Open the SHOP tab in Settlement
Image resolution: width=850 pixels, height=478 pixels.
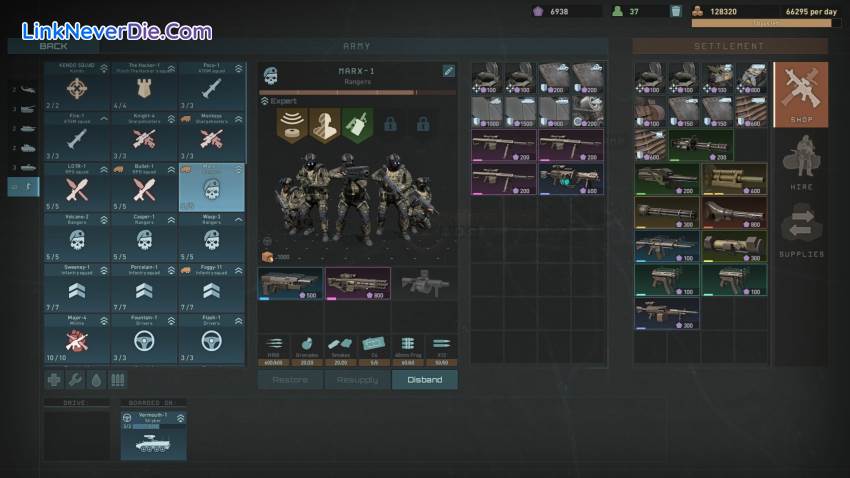pyautogui.click(x=801, y=95)
